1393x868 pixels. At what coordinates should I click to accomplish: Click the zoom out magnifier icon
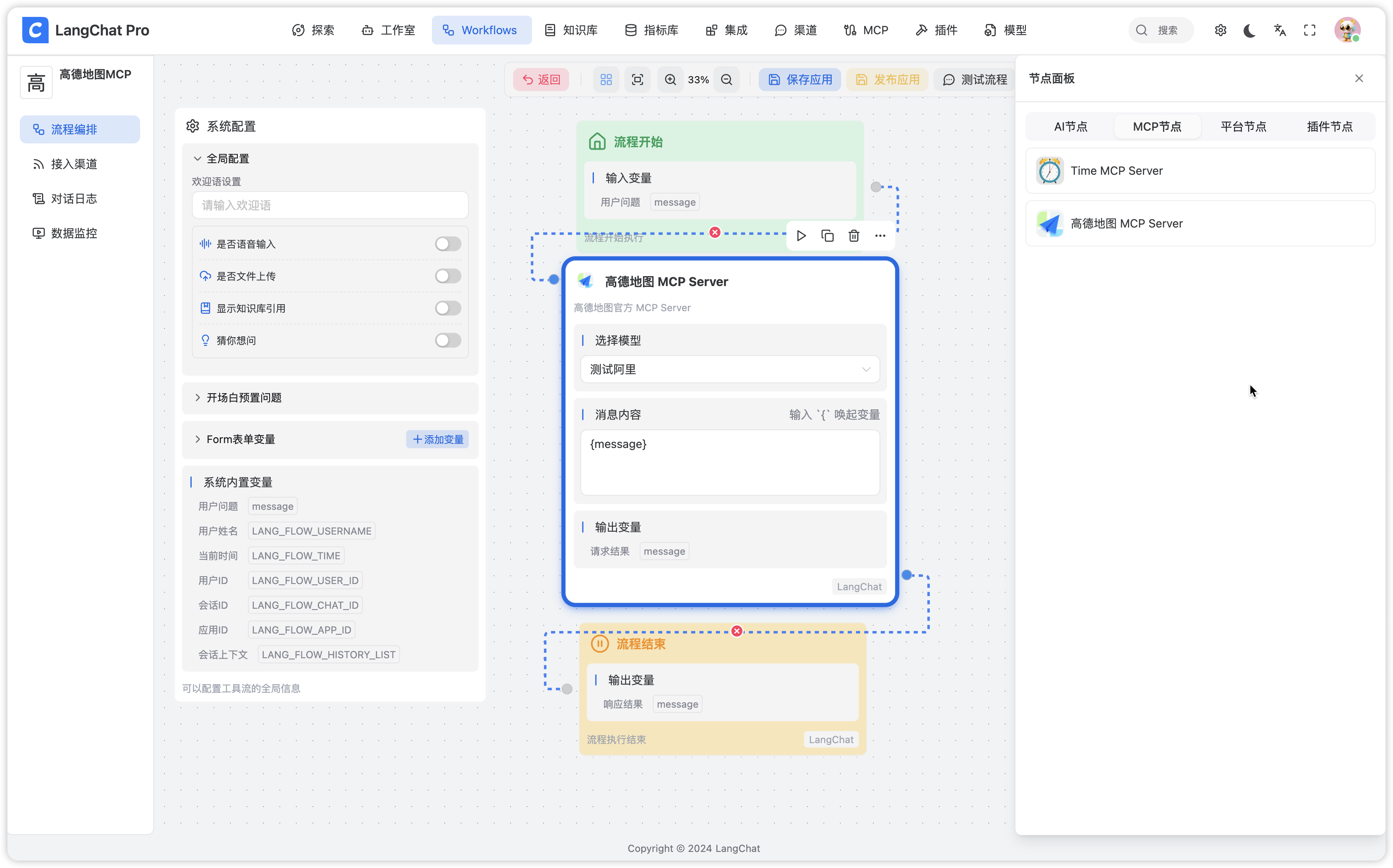[x=727, y=80]
